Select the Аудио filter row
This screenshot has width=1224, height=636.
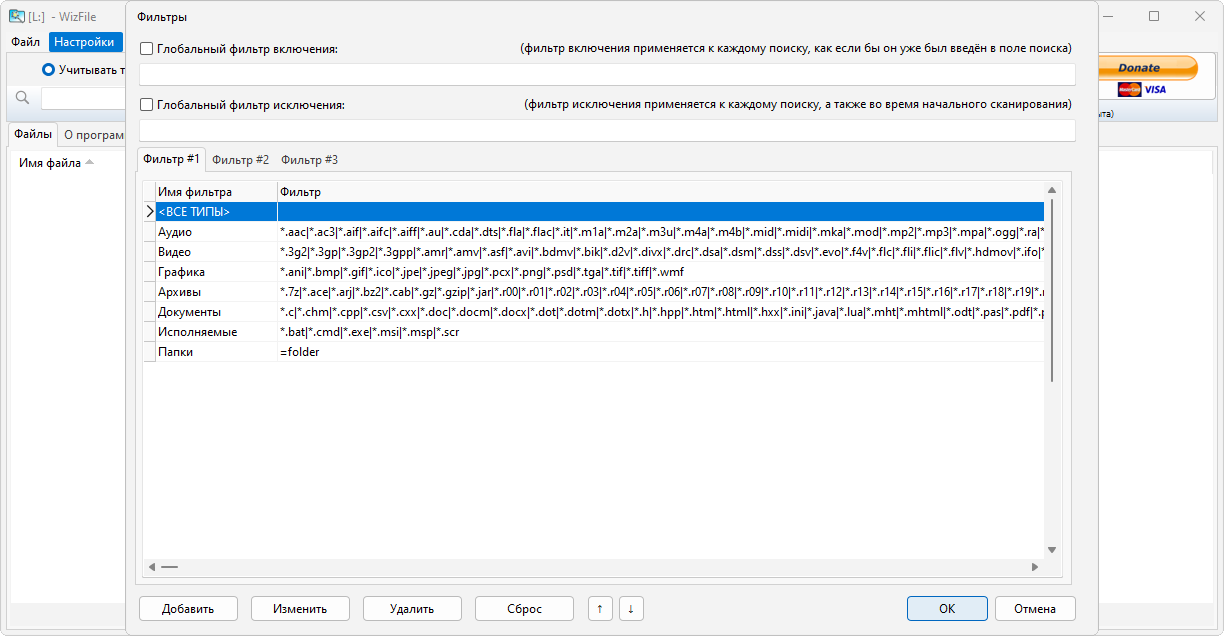click(x=600, y=231)
